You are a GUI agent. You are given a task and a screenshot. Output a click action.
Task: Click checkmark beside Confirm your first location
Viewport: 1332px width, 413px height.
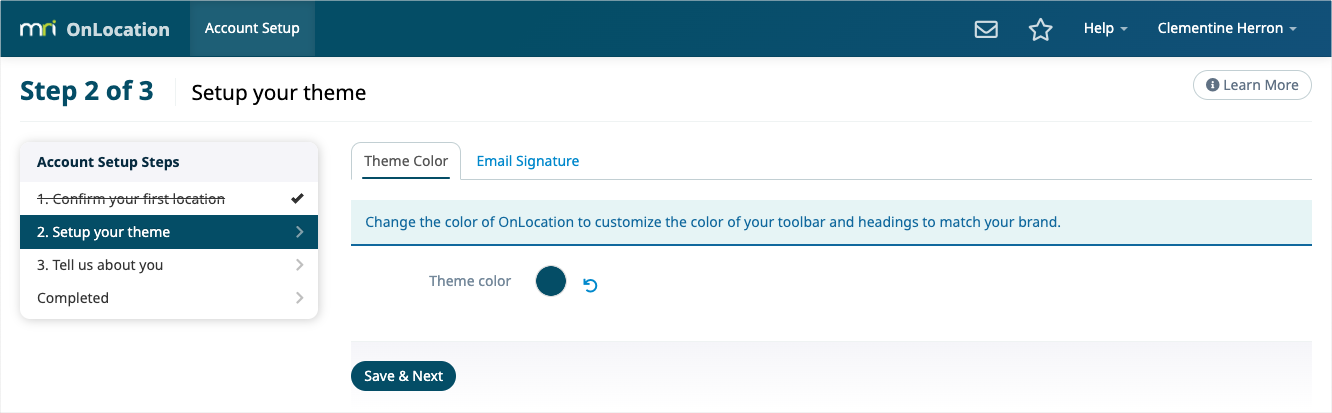tap(297, 198)
